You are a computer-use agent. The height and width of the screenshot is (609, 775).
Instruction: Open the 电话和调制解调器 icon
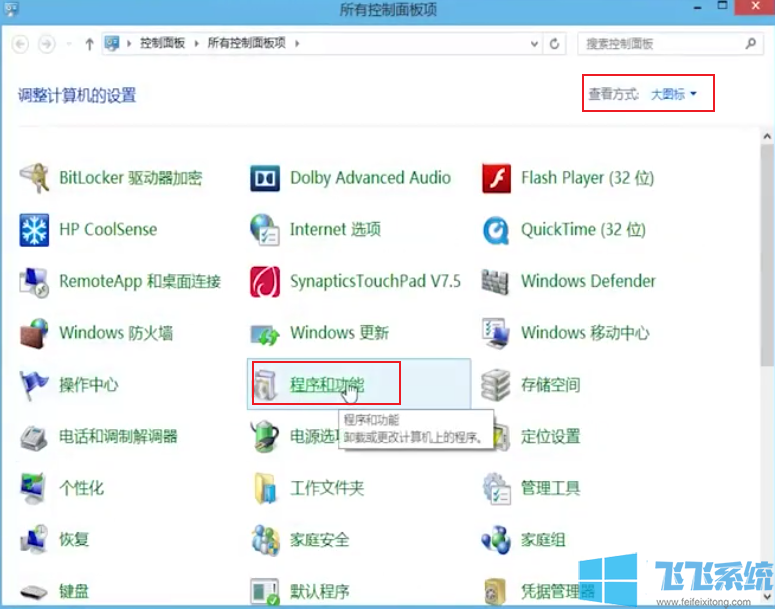pyautogui.click(x=34, y=437)
